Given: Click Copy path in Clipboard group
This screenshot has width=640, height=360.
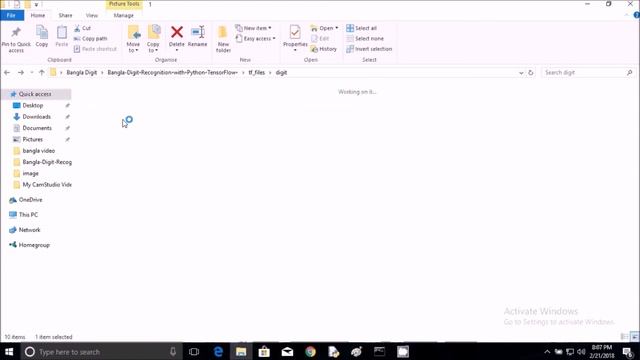Looking at the screenshot, I should 91,38.
